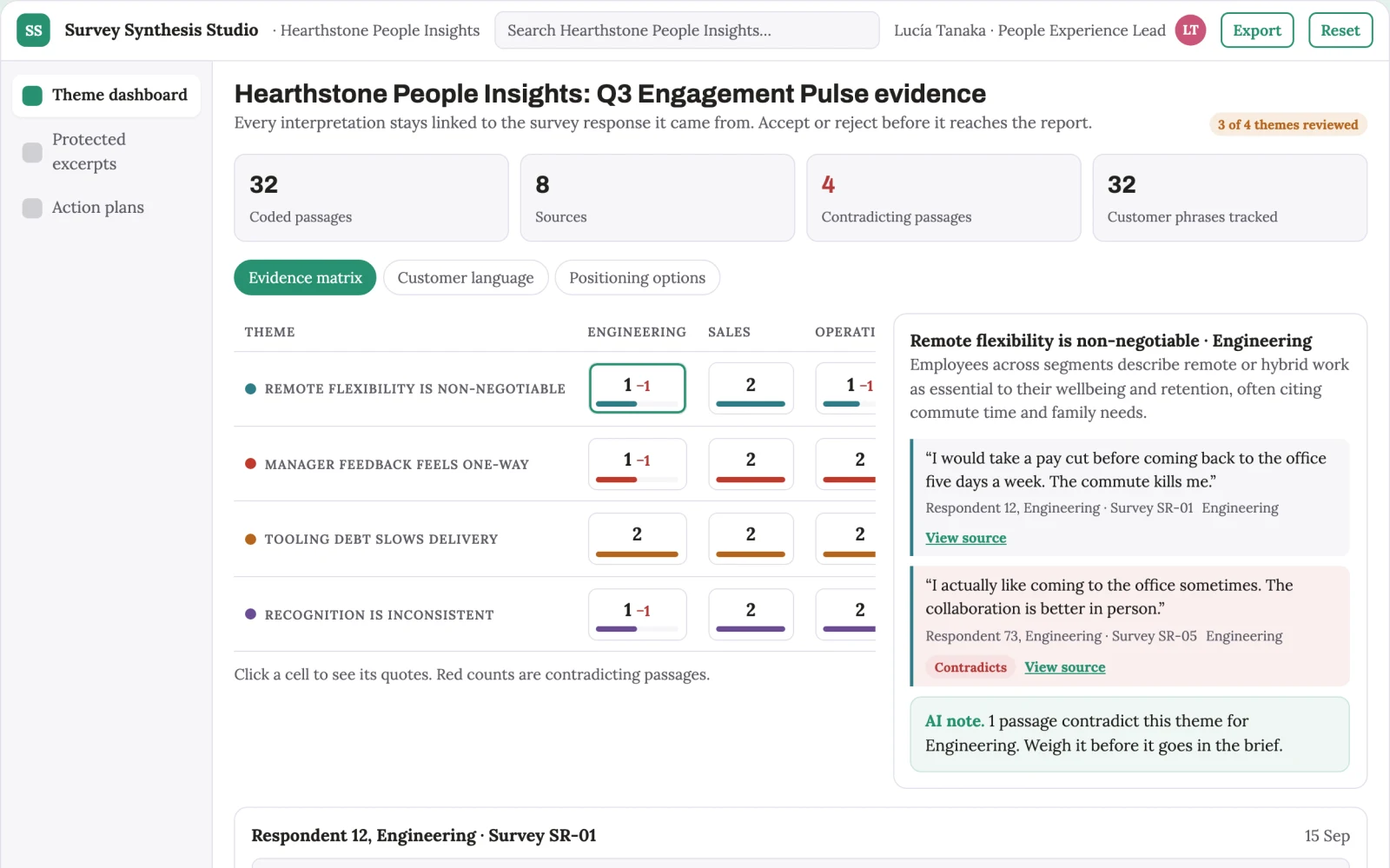1390x868 pixels.
Task: Select Recognition is inconsistent Engineering cell
Action: point(637,614)
